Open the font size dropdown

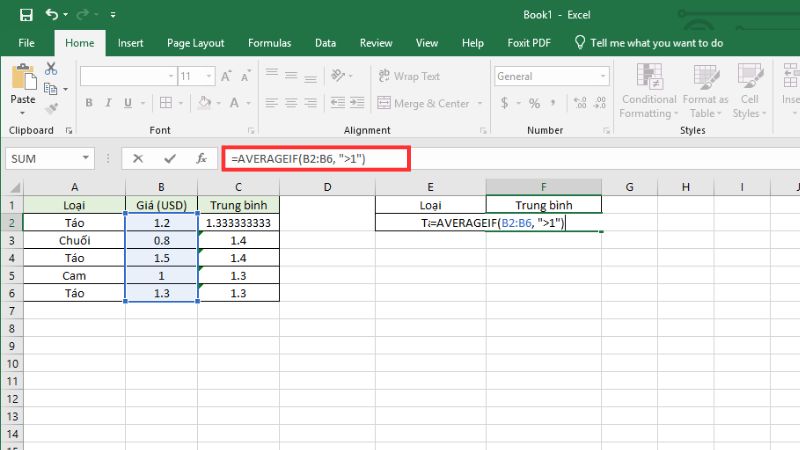click(x=207, y=76)
